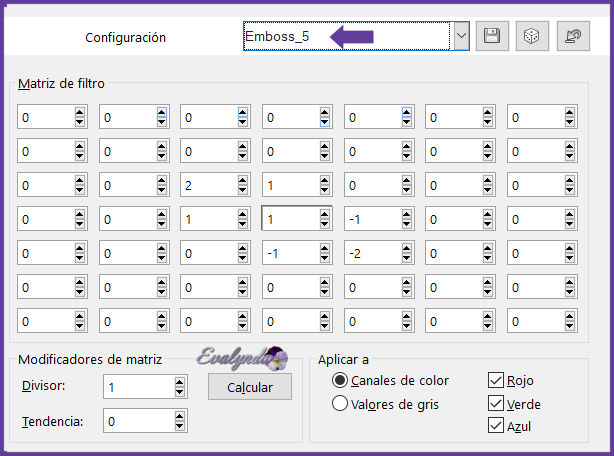Viewport: 614px width, 456px height.
Task: Expand the Configuración preset dropdown arrow
Action: point(461,36)
